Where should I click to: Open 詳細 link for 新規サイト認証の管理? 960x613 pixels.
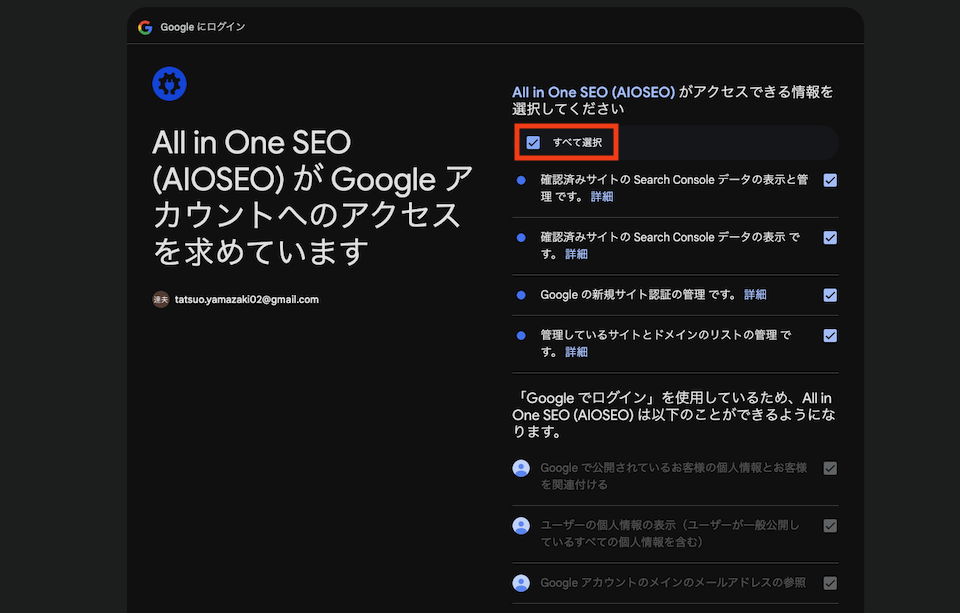coord(755,295)
